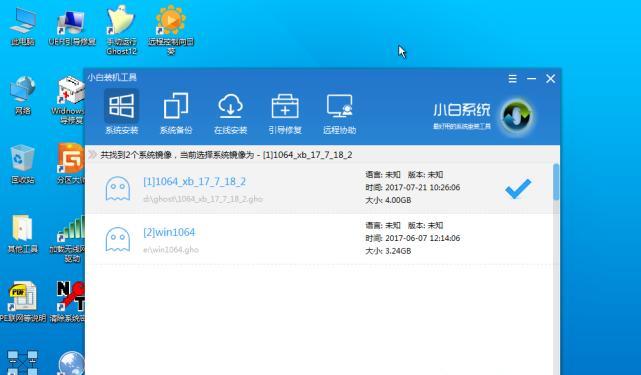This screenshot has height=375, width=641.
Task: Open the 系统安装 Windows logo tab
Action: pos(121,112)
